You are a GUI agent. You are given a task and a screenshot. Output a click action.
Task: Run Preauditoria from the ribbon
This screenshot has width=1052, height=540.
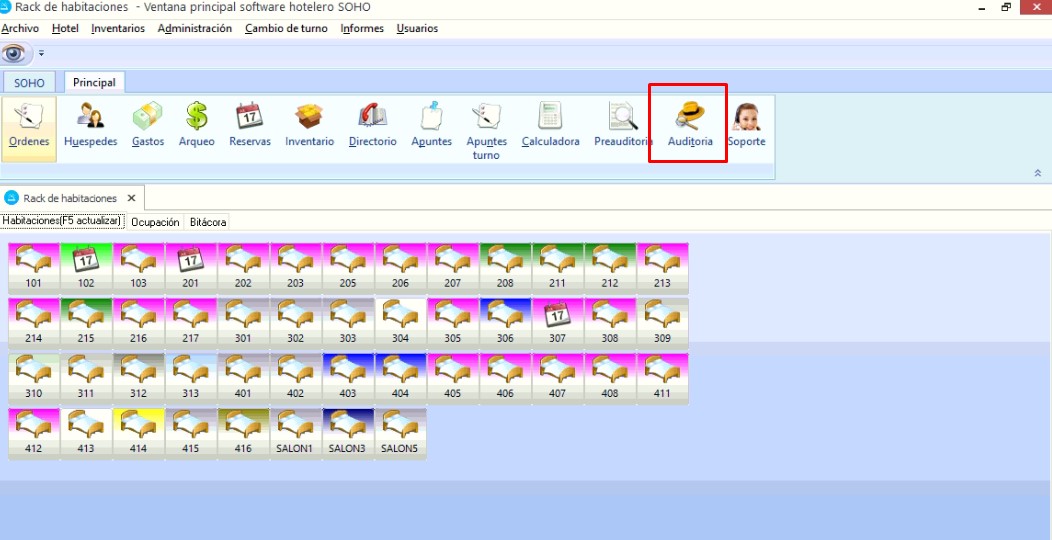(x=623, y=126)
